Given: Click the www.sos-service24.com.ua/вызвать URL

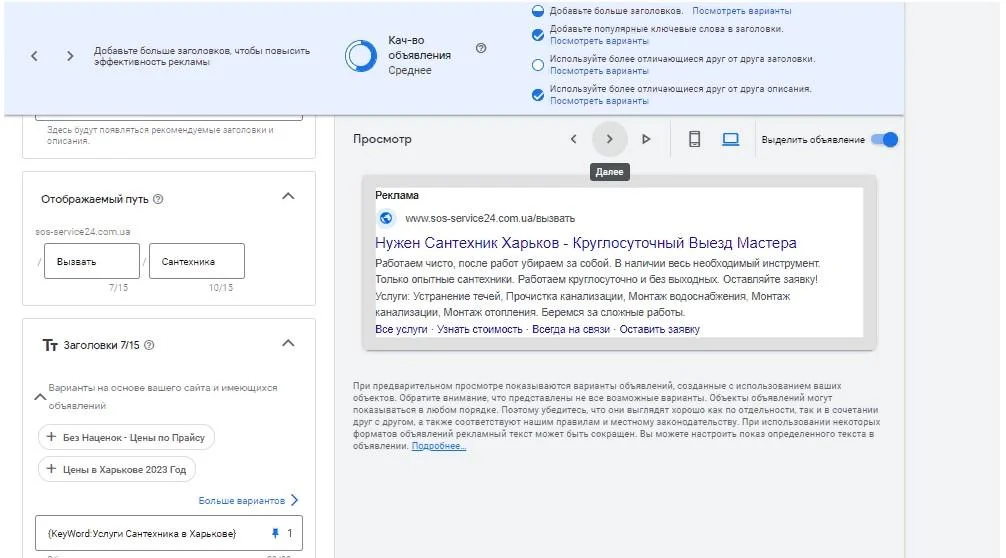Looking at the screenshot, I should point(490,218).
